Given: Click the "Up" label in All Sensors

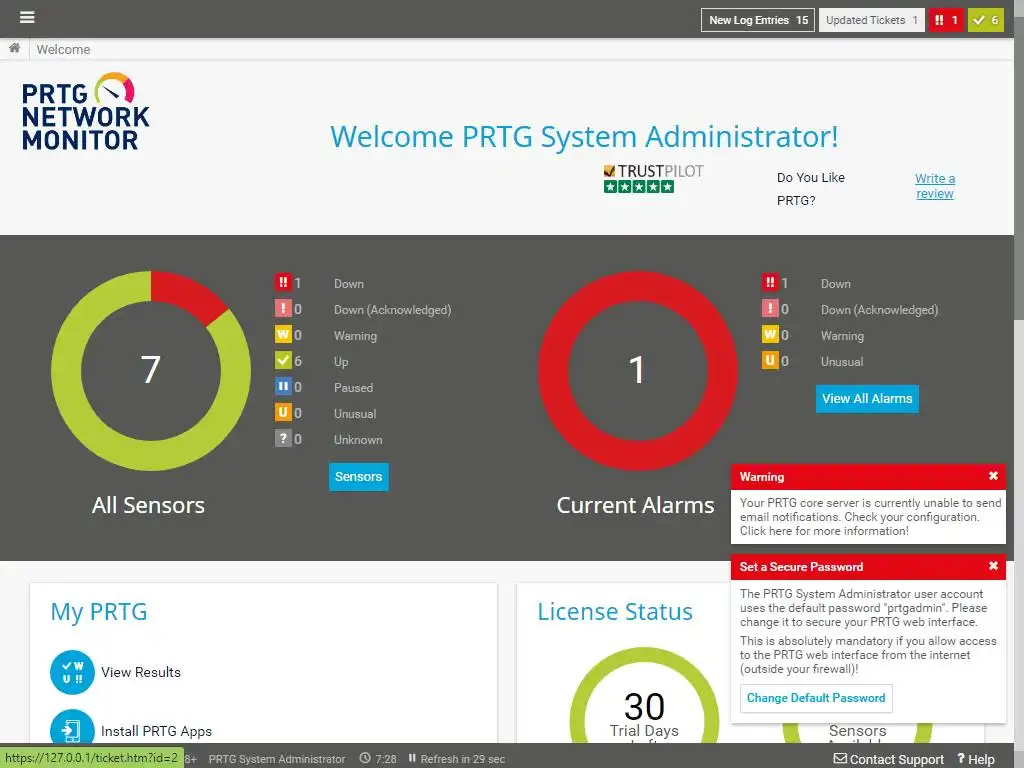Looking at the screenshot, I should (341, 362).
